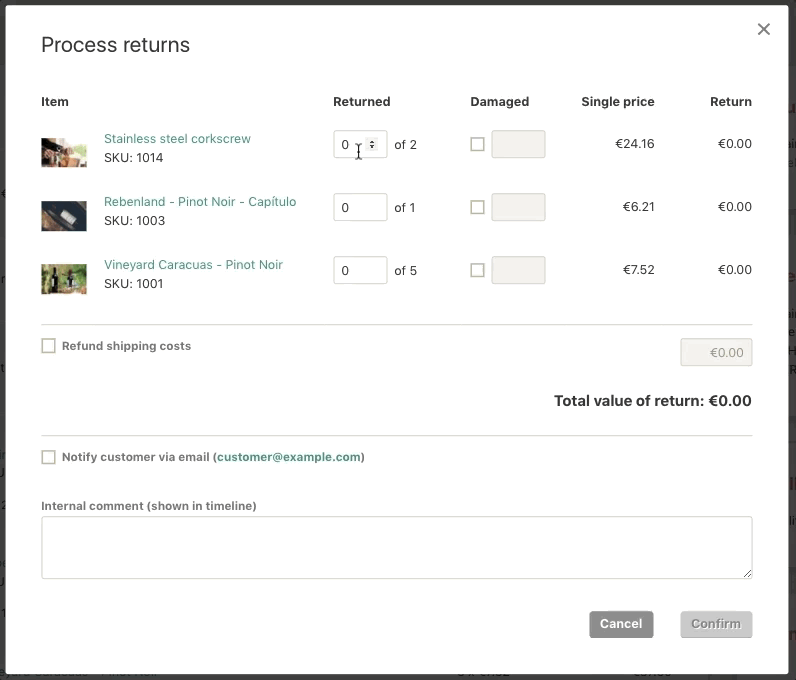This screenshot has height=680, width=796.
Task: Click the comment textarea resize handle
Action: point(747,574)
